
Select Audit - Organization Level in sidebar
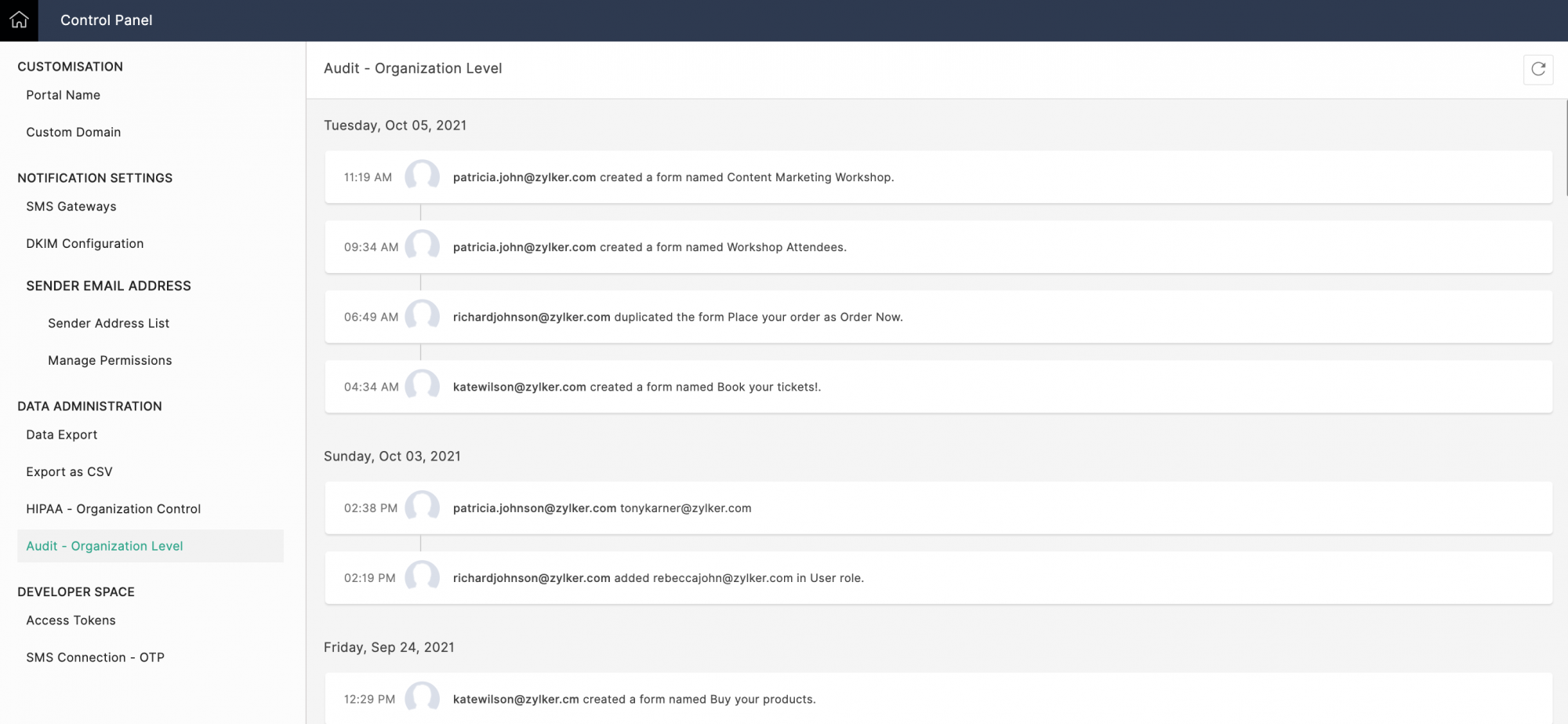pos(151,546)
